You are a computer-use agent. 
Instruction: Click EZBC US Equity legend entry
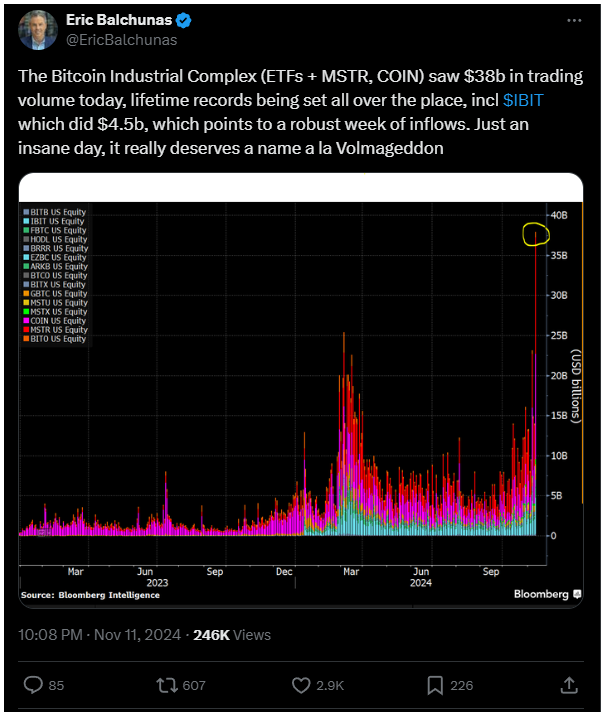pos(54,258)
